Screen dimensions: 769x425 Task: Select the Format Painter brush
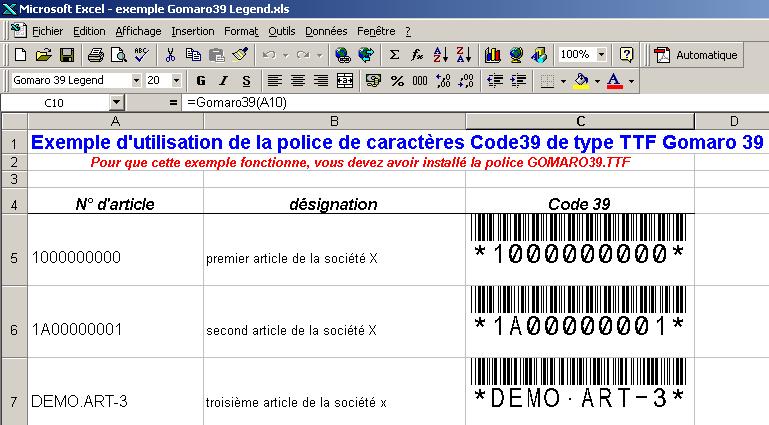coord(240,55)
